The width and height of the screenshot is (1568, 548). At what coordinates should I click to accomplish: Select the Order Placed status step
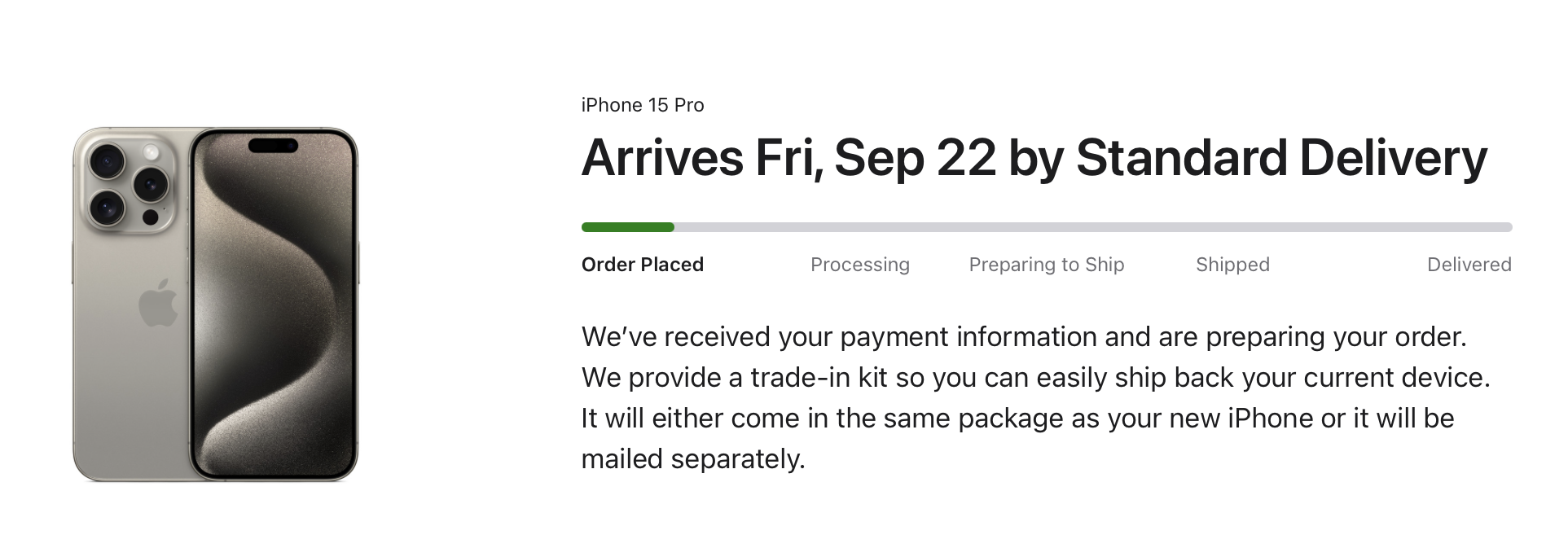point(643,265)
